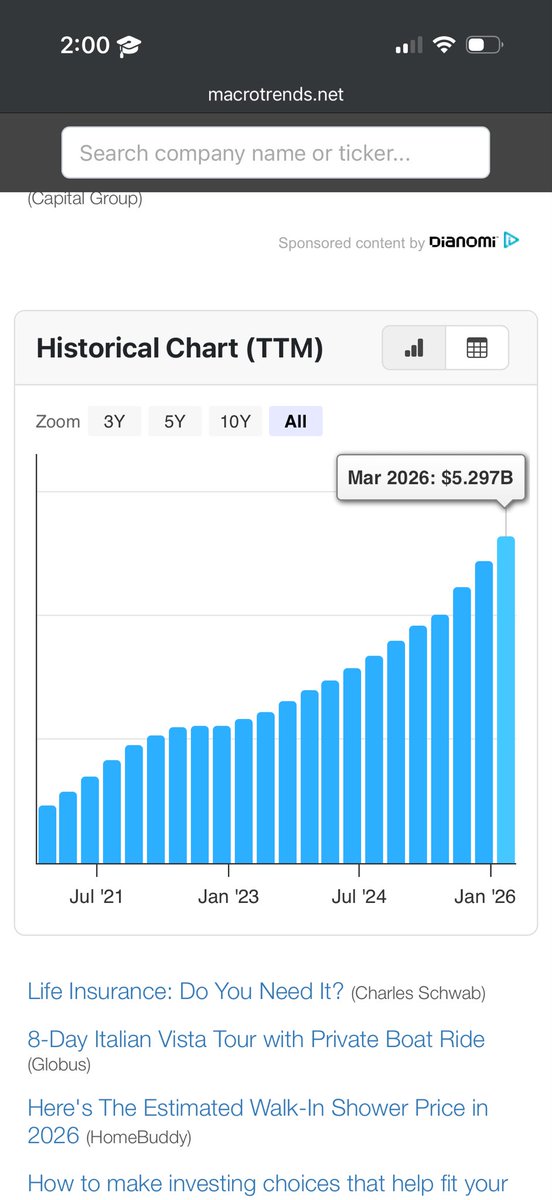This screenshot has width=552, height=1200.
Task: Tap the macrotrends.net address bar
Action: click(276, 94)
